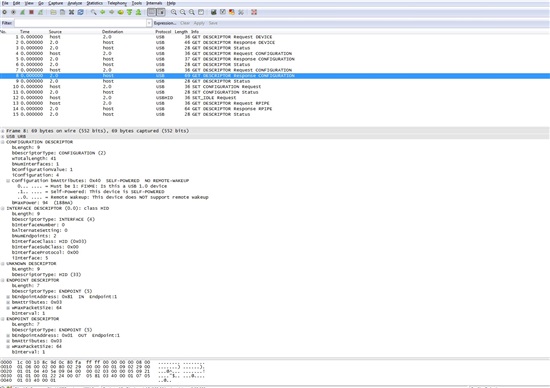Expand the Frame 8 tree node
Viewport: 550px width, 388px height.
pos(3,131)
